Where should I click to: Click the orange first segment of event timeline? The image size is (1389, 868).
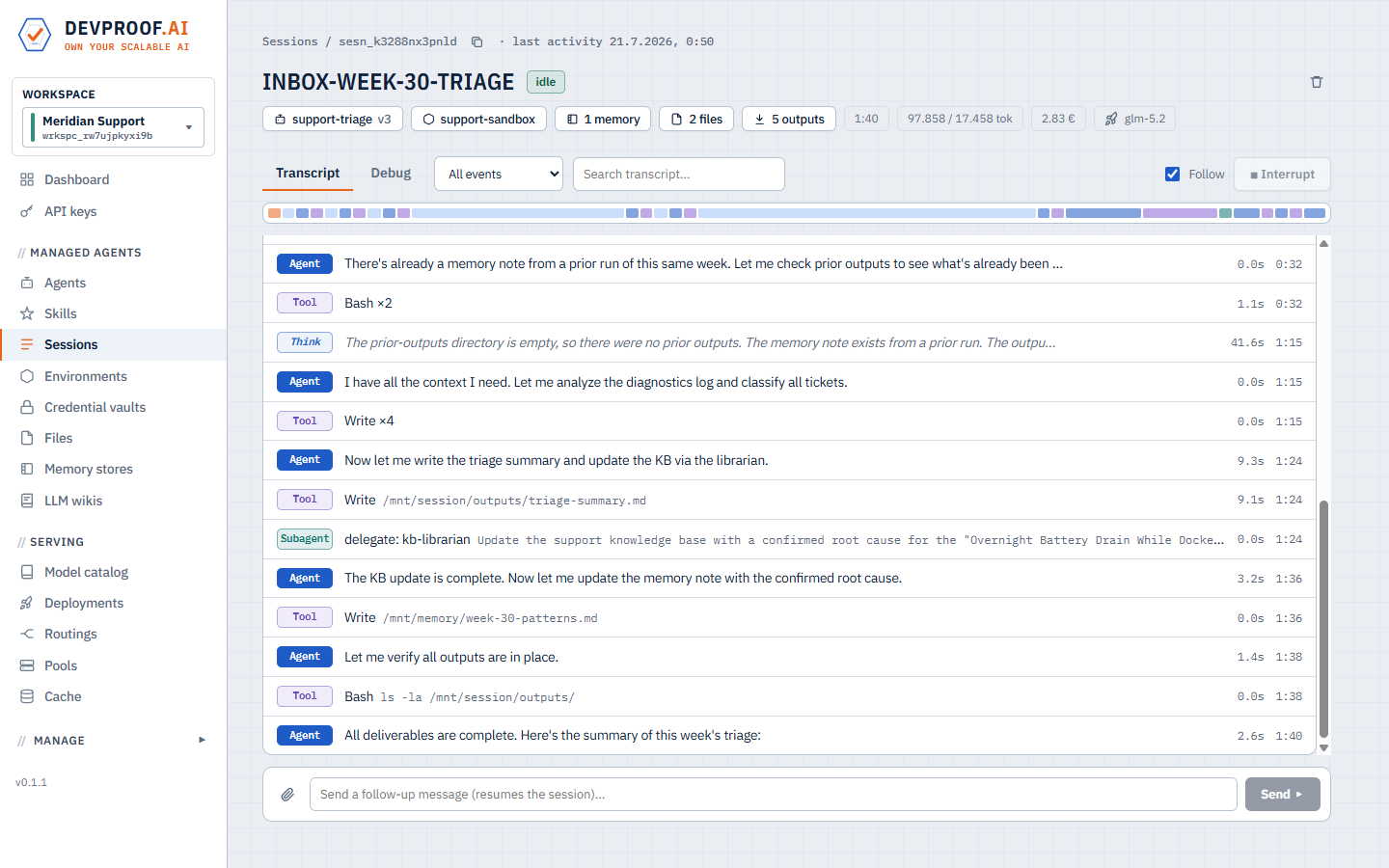pyautogui.click(x=274, y=213)
